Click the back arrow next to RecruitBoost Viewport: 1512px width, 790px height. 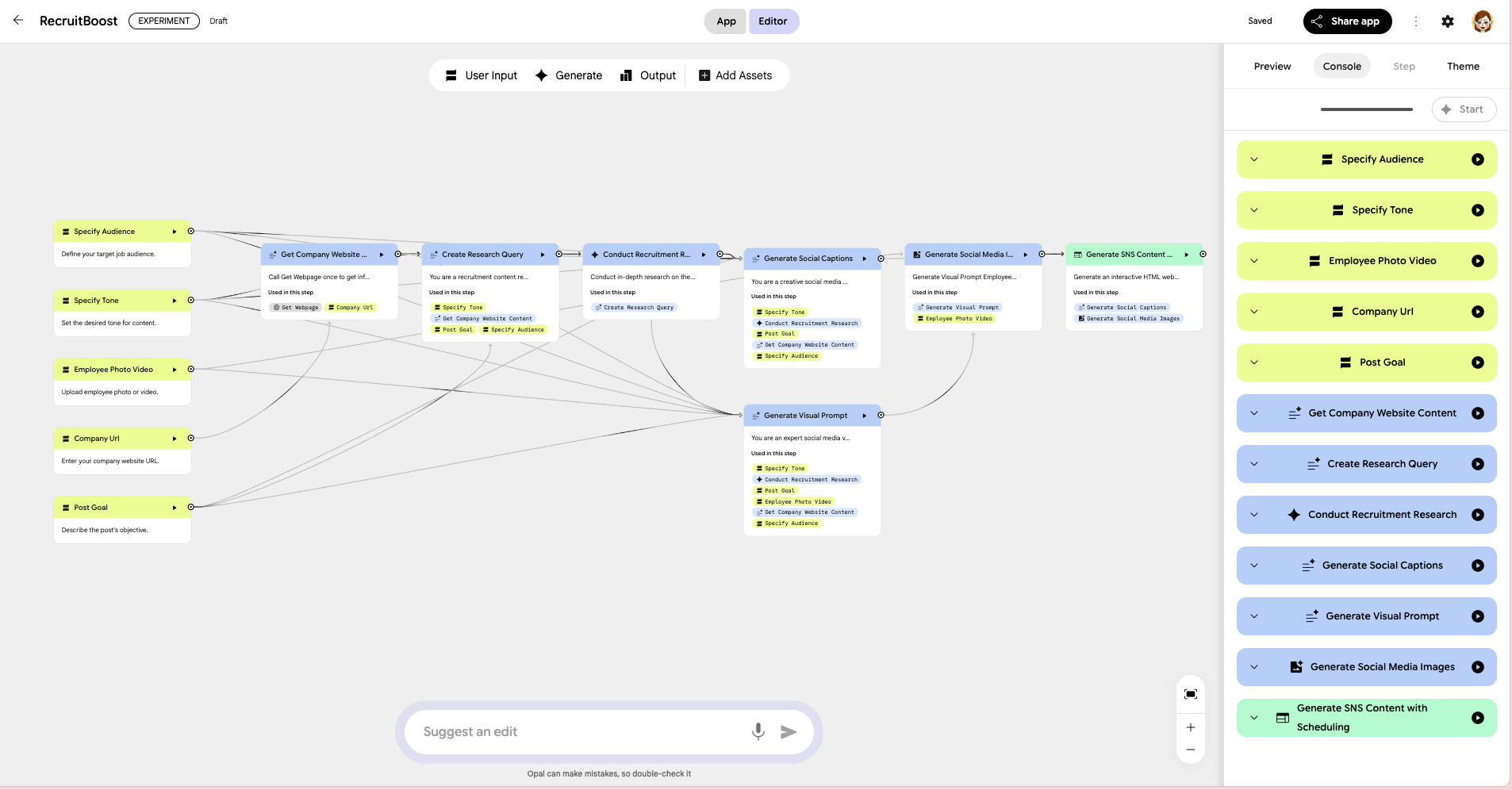pyautogui.click(x=18, y=21)
